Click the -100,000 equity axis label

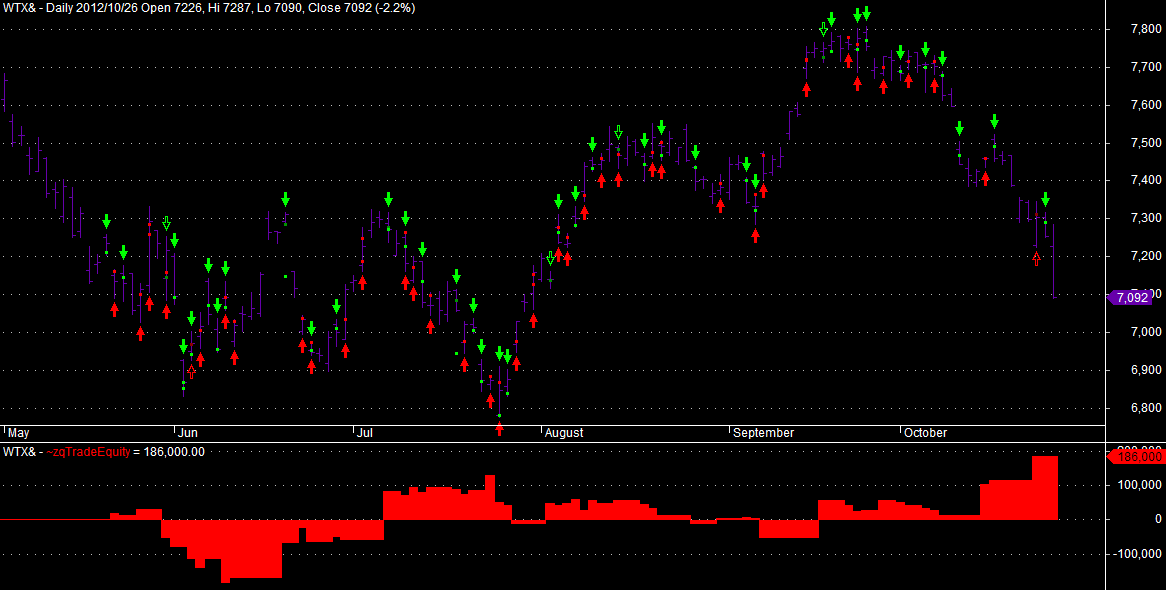click(x=1135, y=554)
